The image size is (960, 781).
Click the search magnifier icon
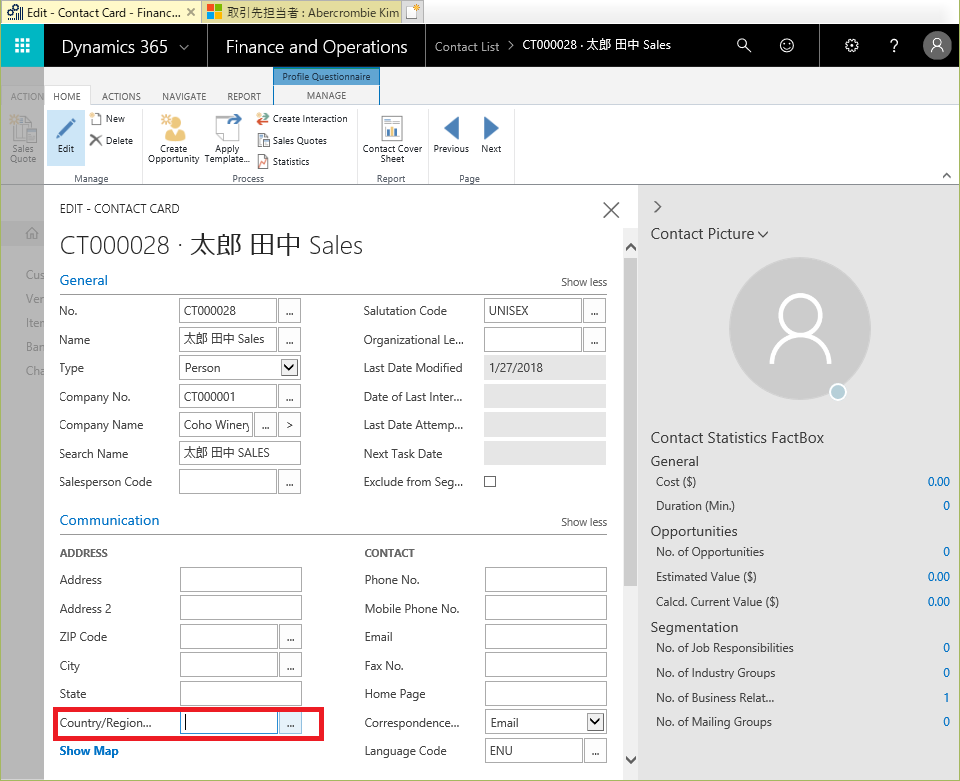(x=743, y=45)
